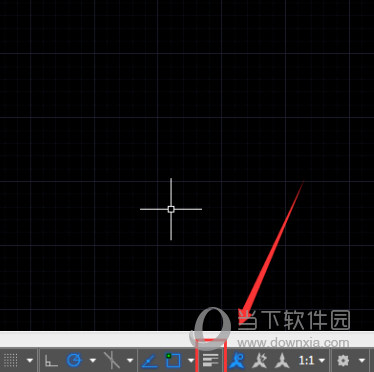Expand workspace switching dropdown arrow
This screenshot has width=374, height=372.
[362, 360]
